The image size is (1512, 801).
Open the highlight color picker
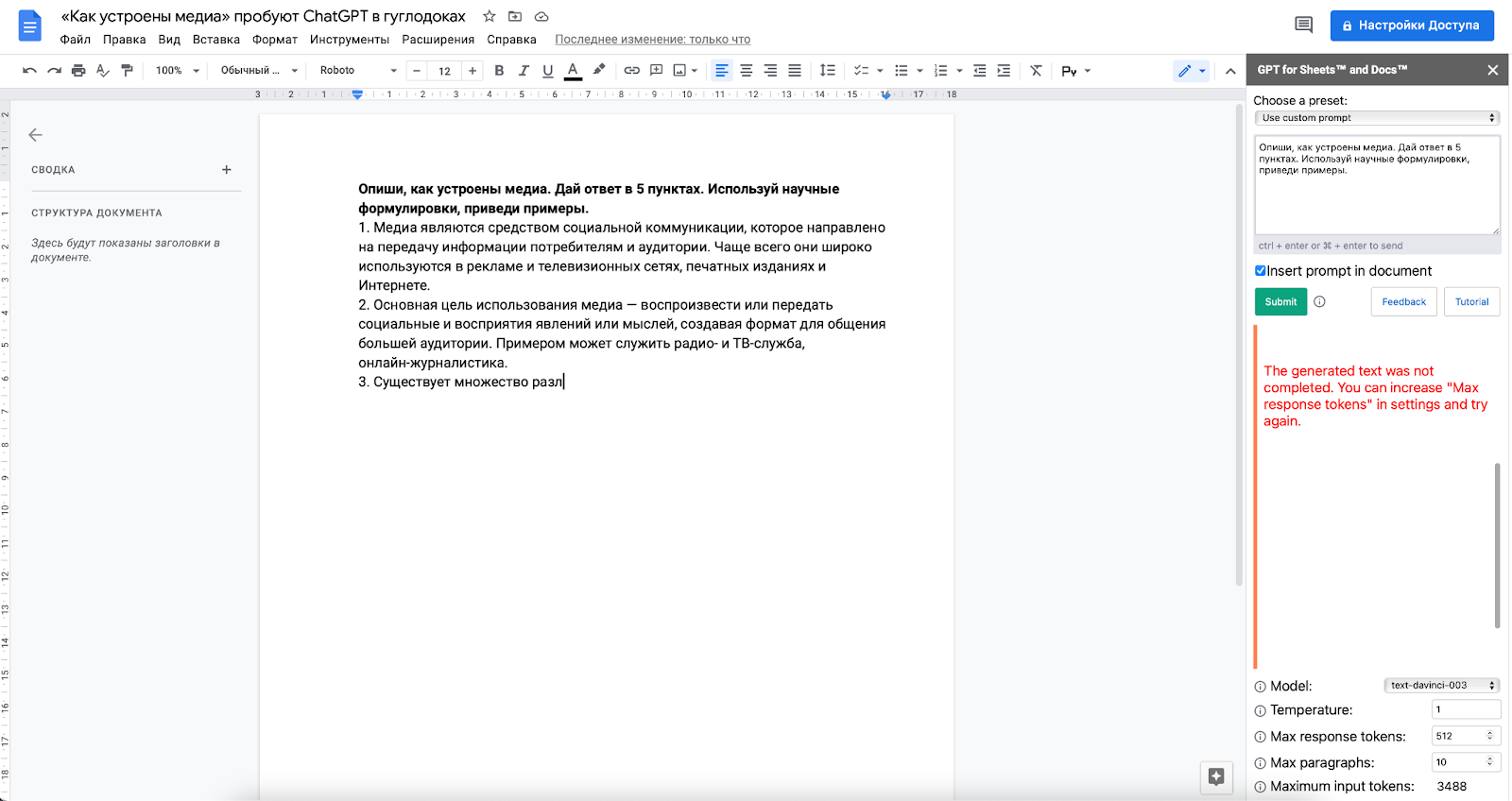tap(598, 71)
